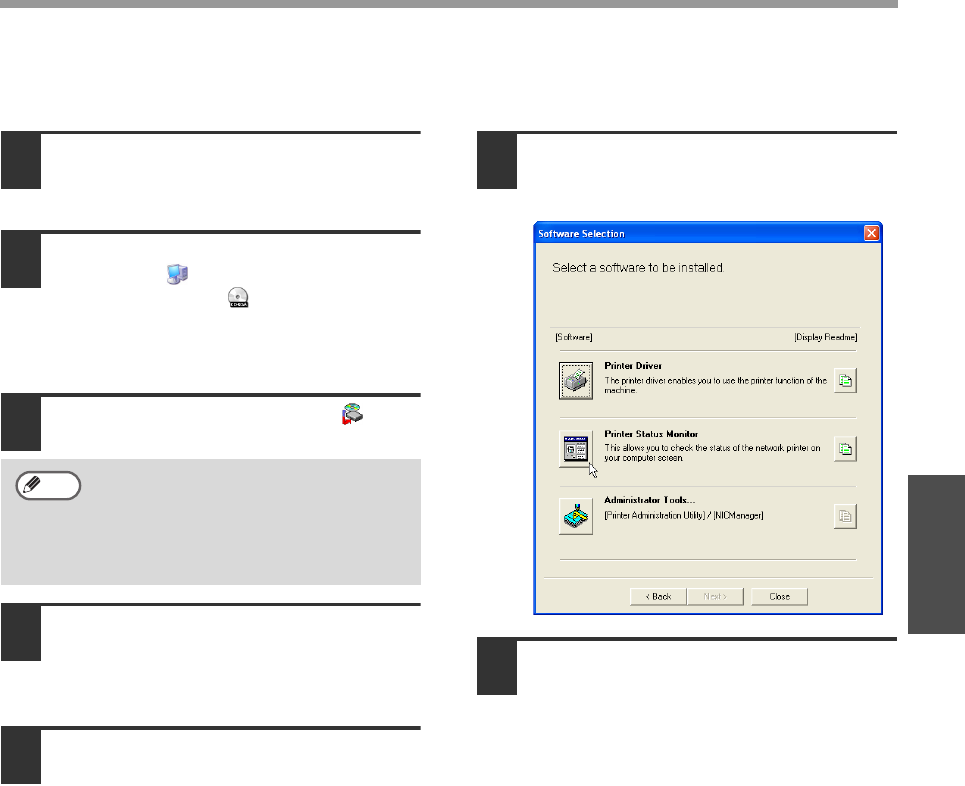Click the CD-ROM disc icon

(x=237, y=296)
